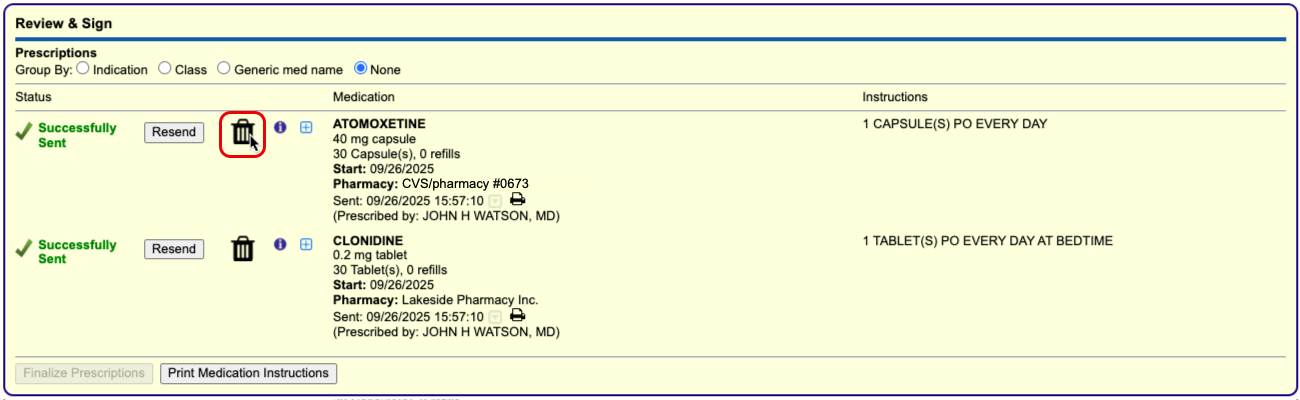This screenshot has height=400, width=1300.
Task: Open the sent-time dropdown for Clonidine
Action: click(x=496, y=317)
